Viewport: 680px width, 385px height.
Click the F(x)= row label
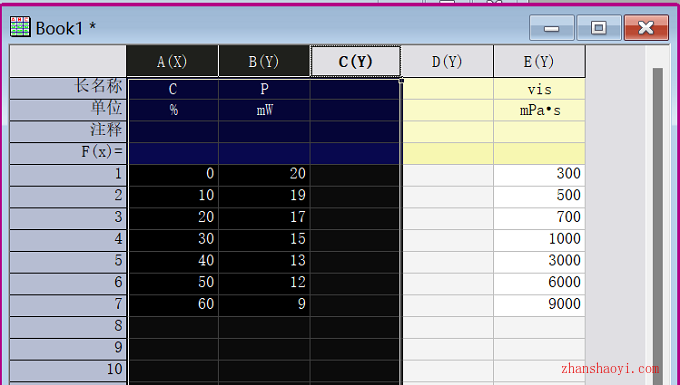68,153
